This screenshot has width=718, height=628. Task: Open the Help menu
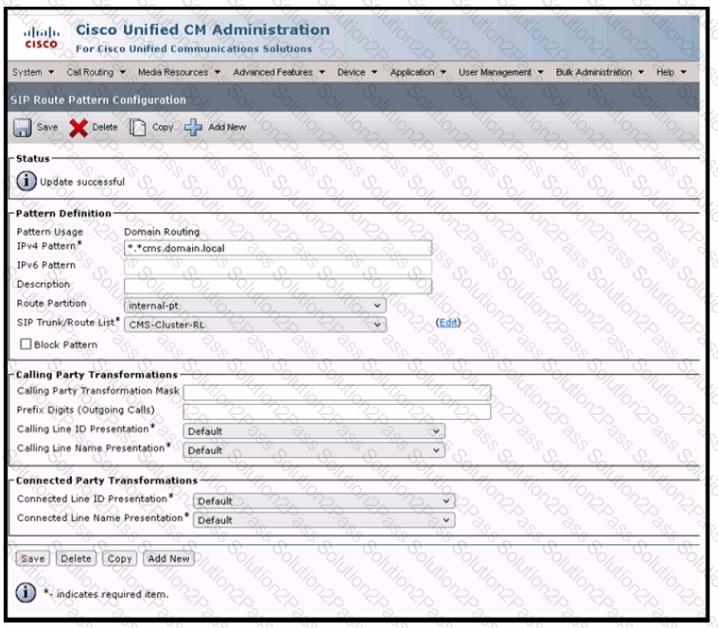[x=671, y=72]
